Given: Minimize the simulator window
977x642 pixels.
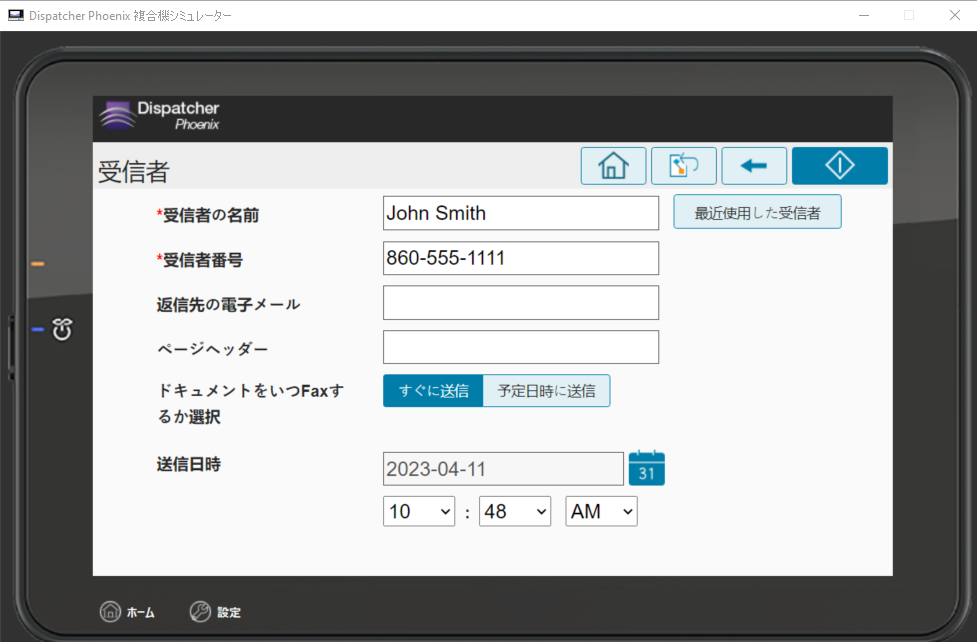Looking at the screenshot, I should point(864,15).
